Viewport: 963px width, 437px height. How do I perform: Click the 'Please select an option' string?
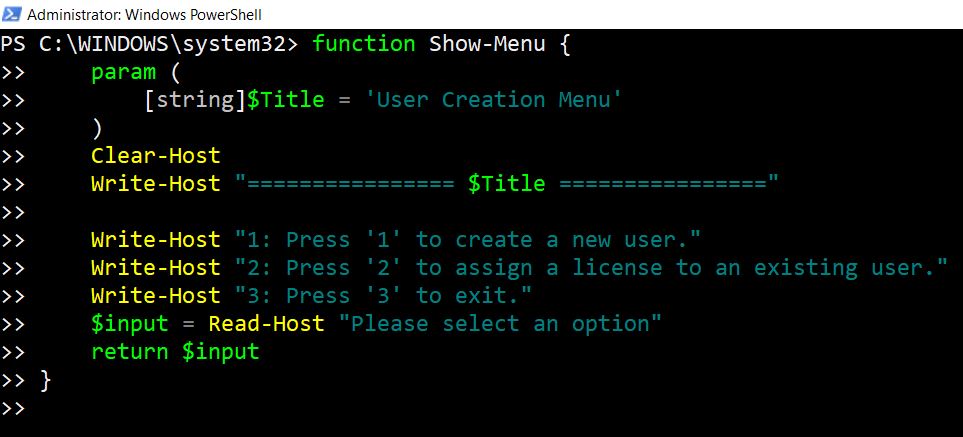point(506,324)
